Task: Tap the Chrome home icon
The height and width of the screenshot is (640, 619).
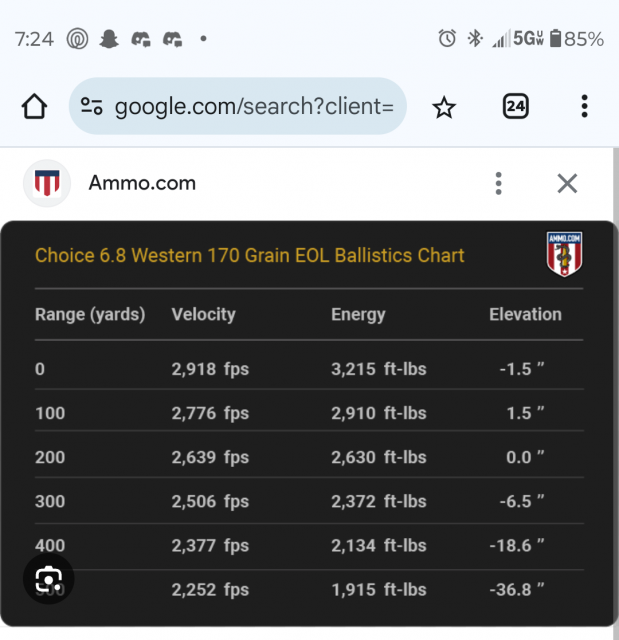Action: click(x=35, y=106)
